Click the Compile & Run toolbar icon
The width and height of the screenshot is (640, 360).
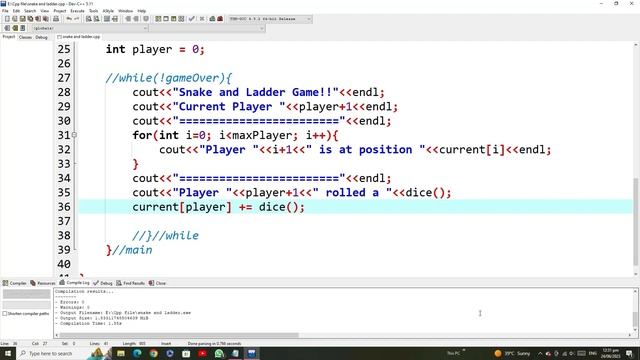point(173,19)
